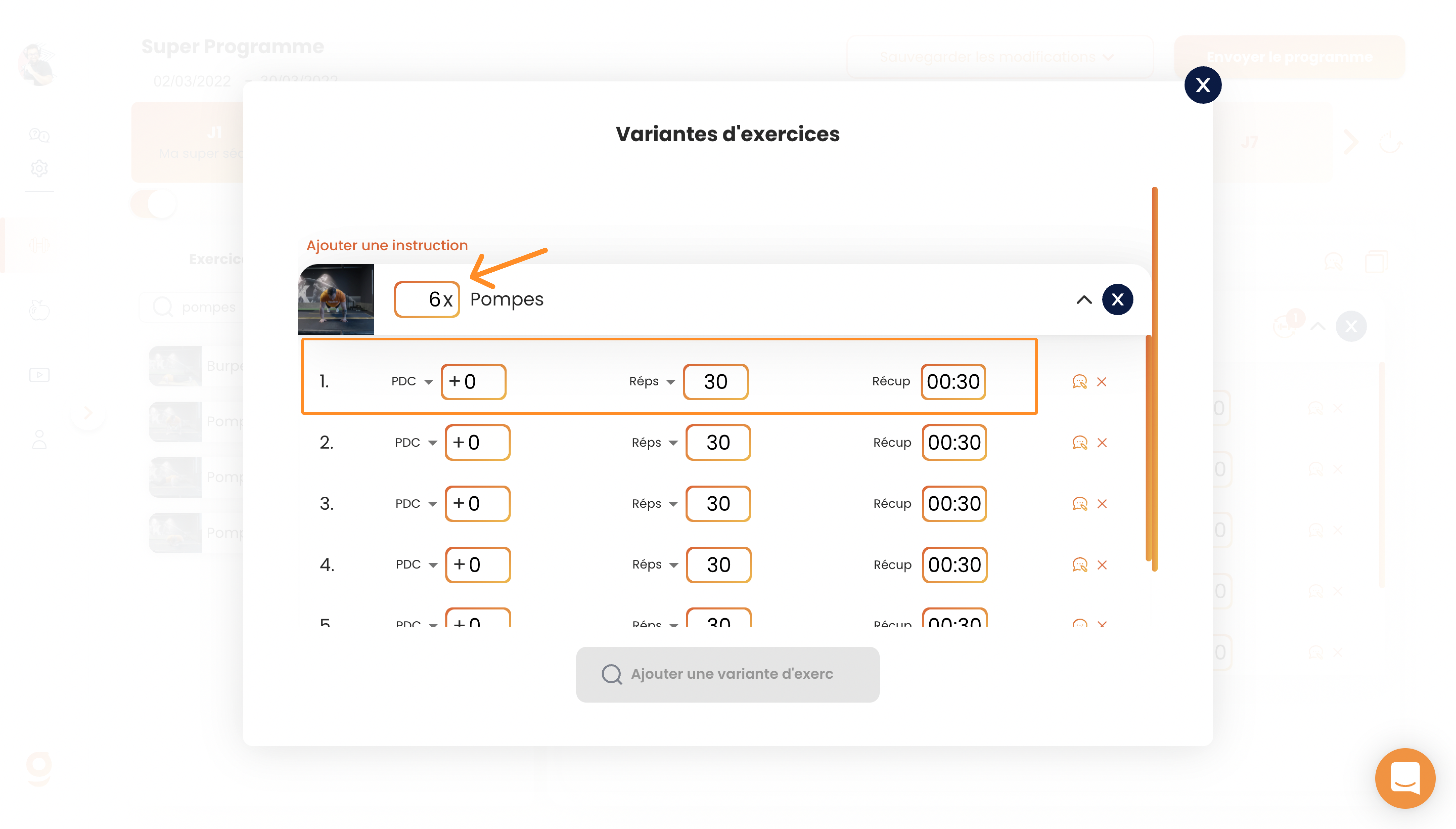Open comment icon for set 4

[x=1079, y=565]
